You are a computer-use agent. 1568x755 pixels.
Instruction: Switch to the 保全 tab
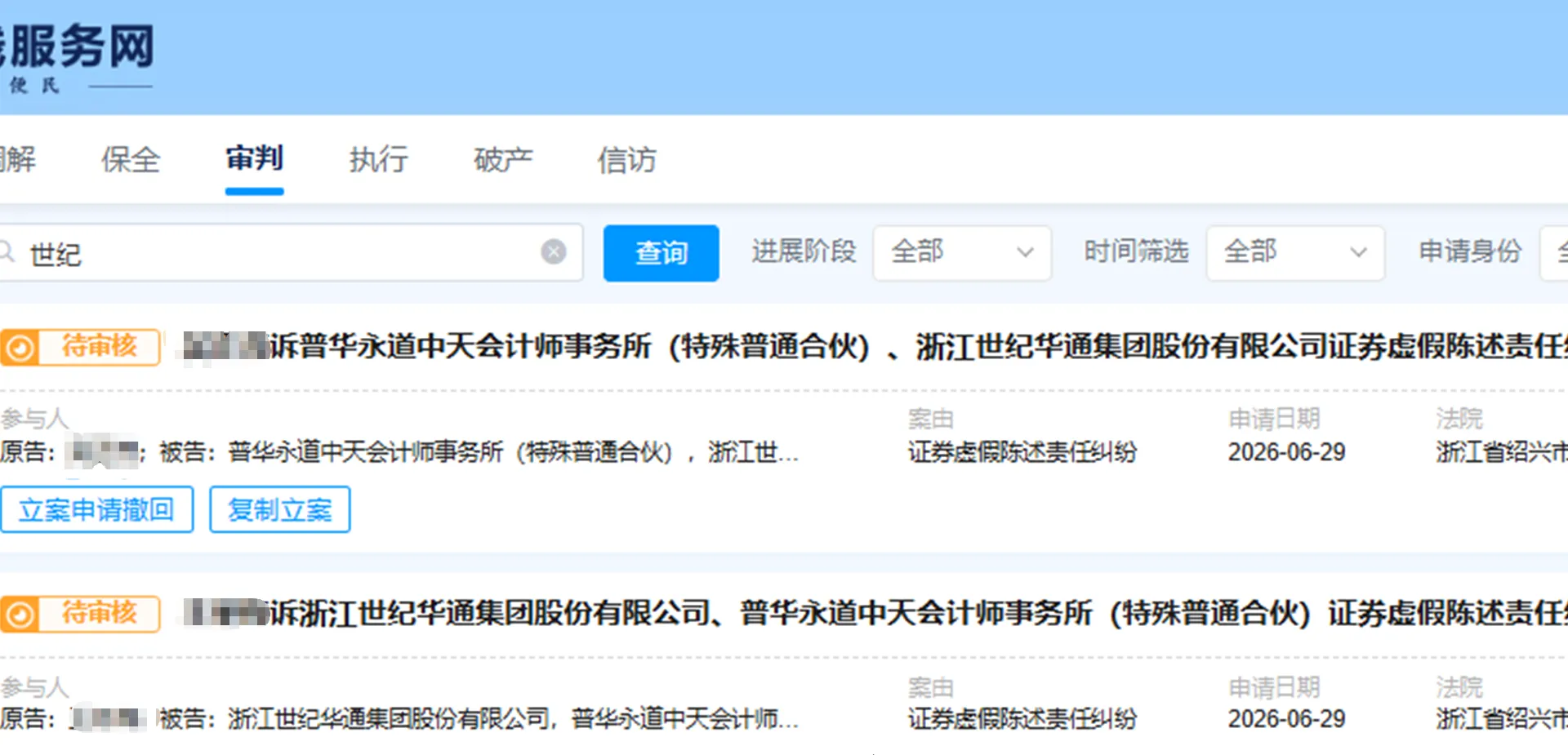pyautogui.click(x=130, y=159)
